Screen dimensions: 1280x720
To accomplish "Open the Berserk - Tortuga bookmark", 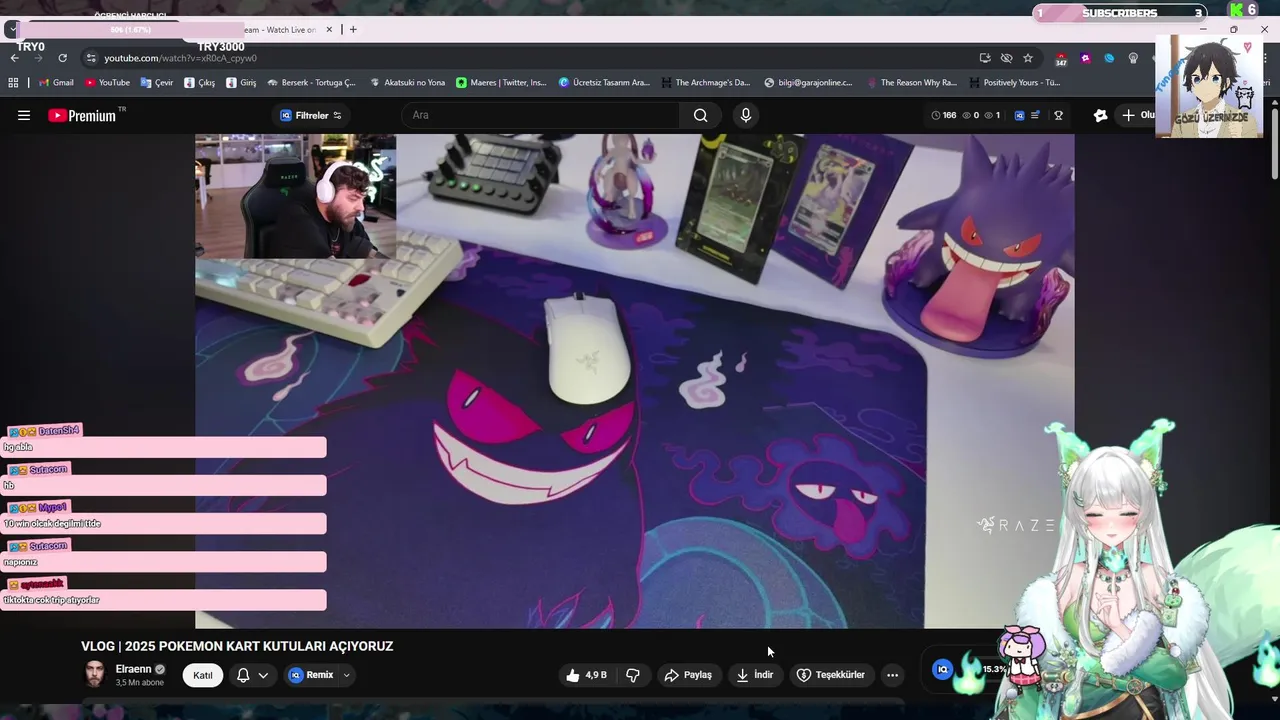I will (312, 83).
